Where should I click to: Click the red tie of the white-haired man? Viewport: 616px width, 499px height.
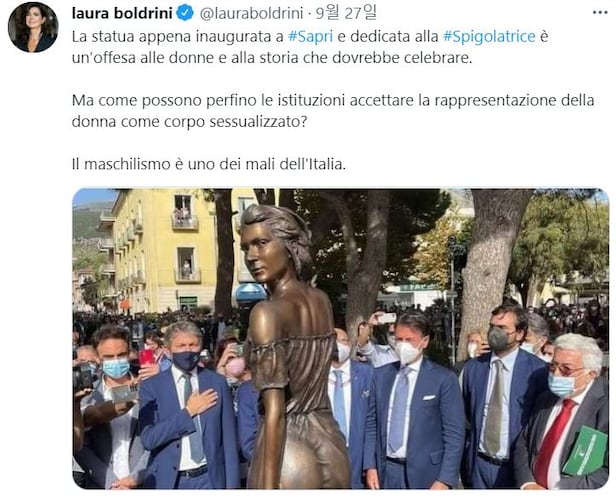(554, 442)
